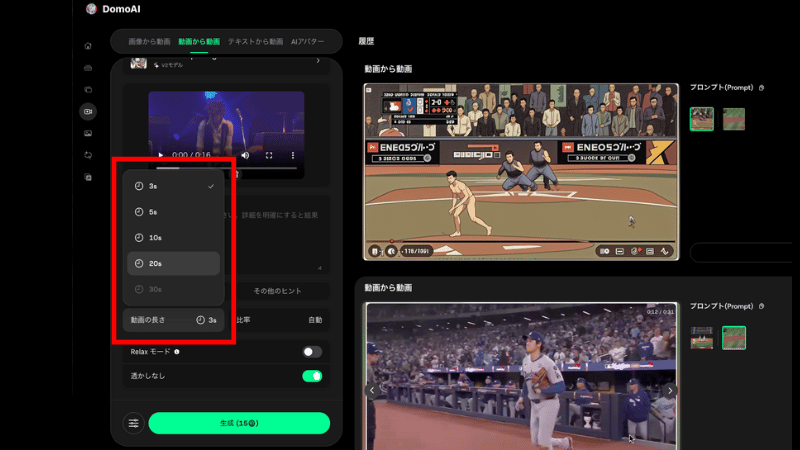Copy the first プロンプト(Prompt) text

click(x=761, y=88)
